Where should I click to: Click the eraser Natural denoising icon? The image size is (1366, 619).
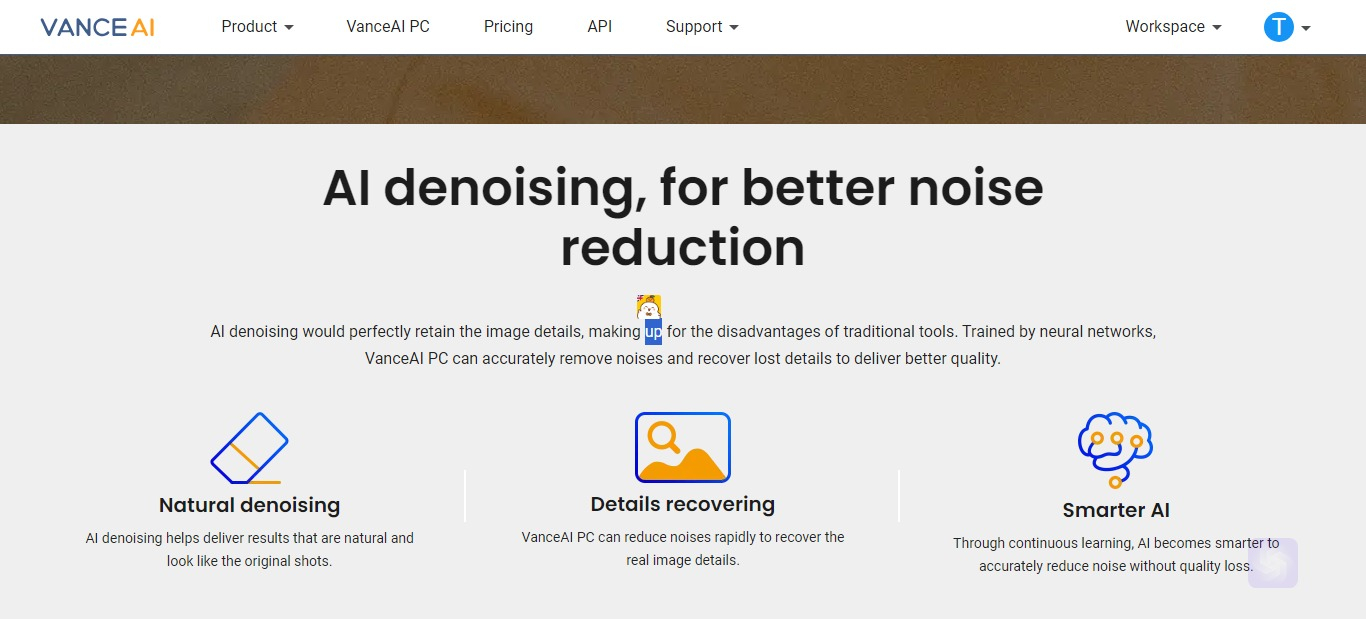click(x=250, y=448)
